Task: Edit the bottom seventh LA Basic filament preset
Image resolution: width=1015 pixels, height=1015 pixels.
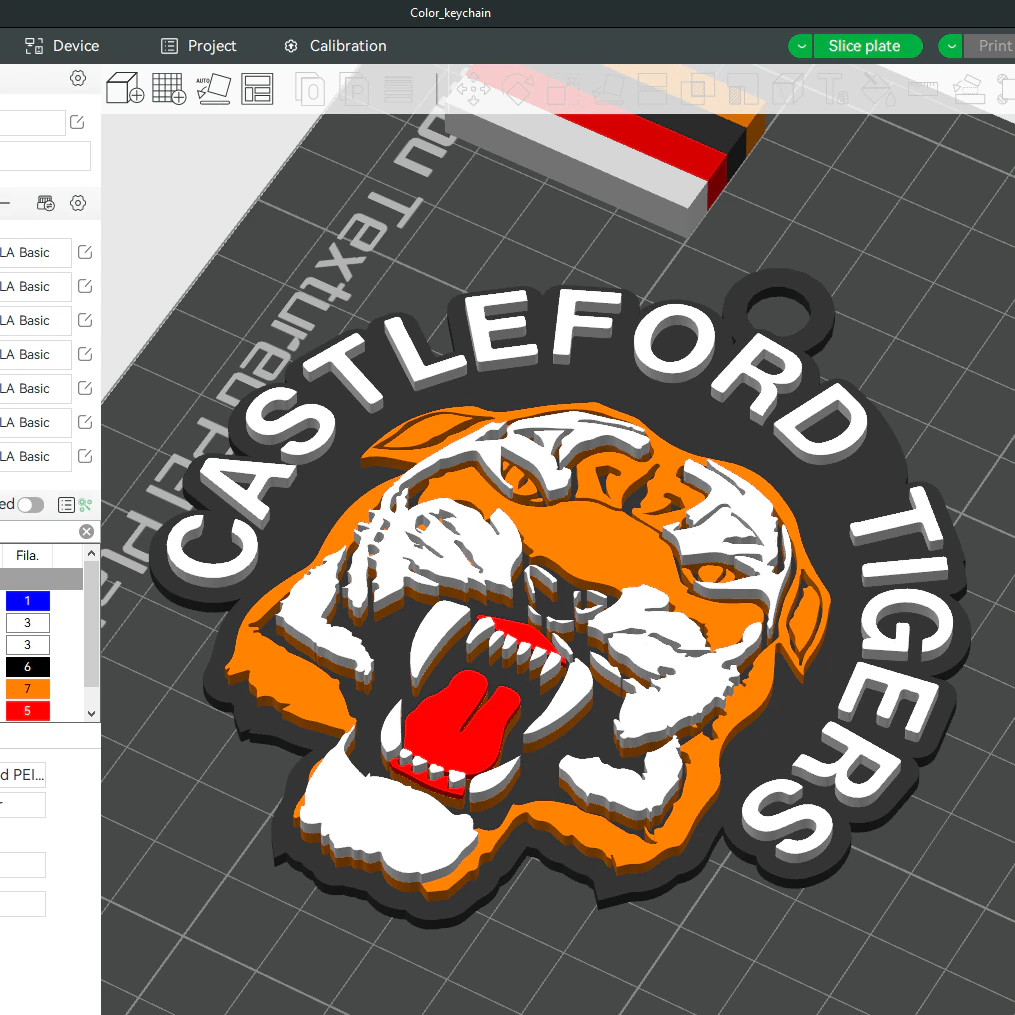Action: coord(85,456)
